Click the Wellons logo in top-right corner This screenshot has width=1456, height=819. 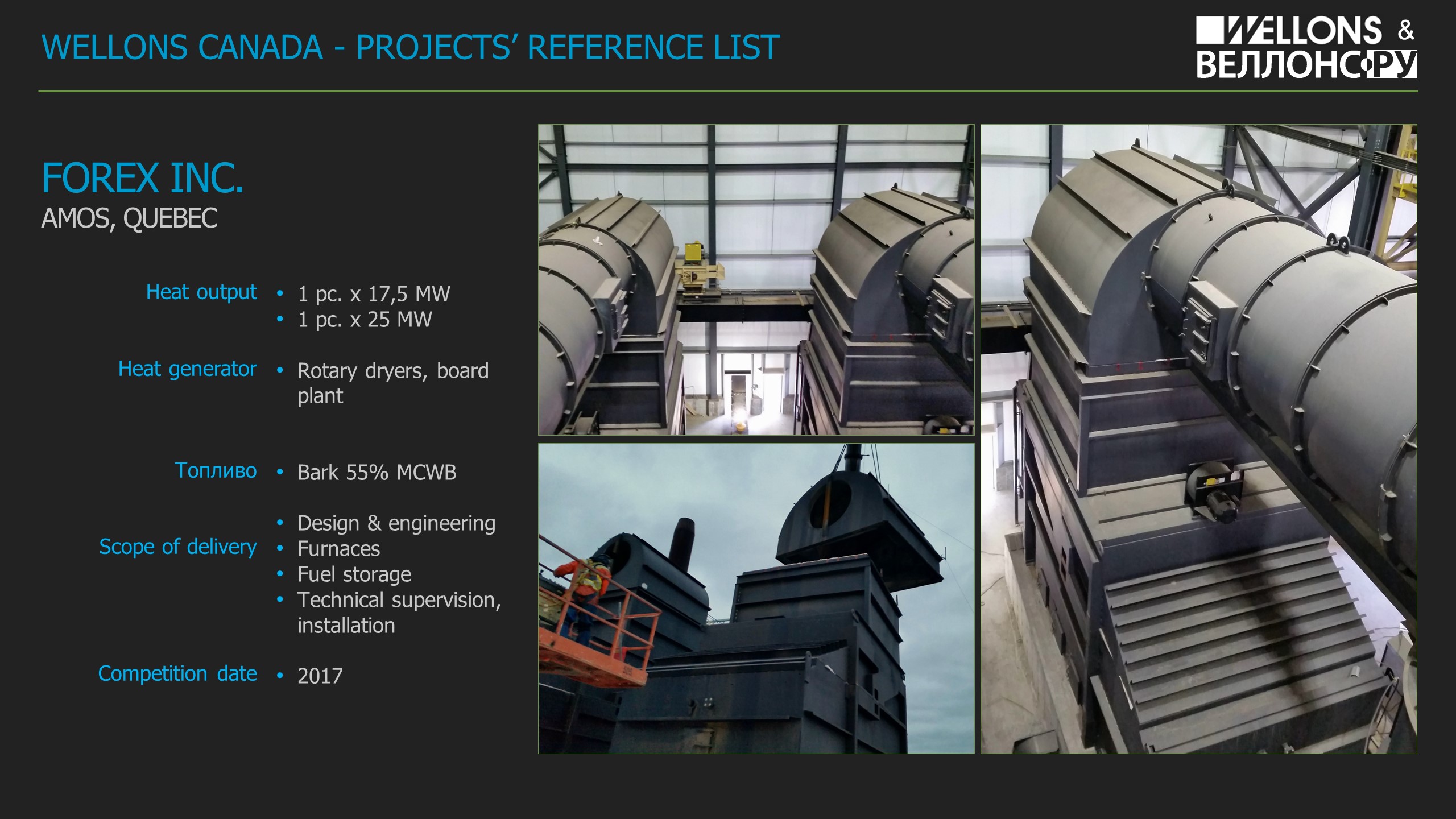[x=1306, y=47]
